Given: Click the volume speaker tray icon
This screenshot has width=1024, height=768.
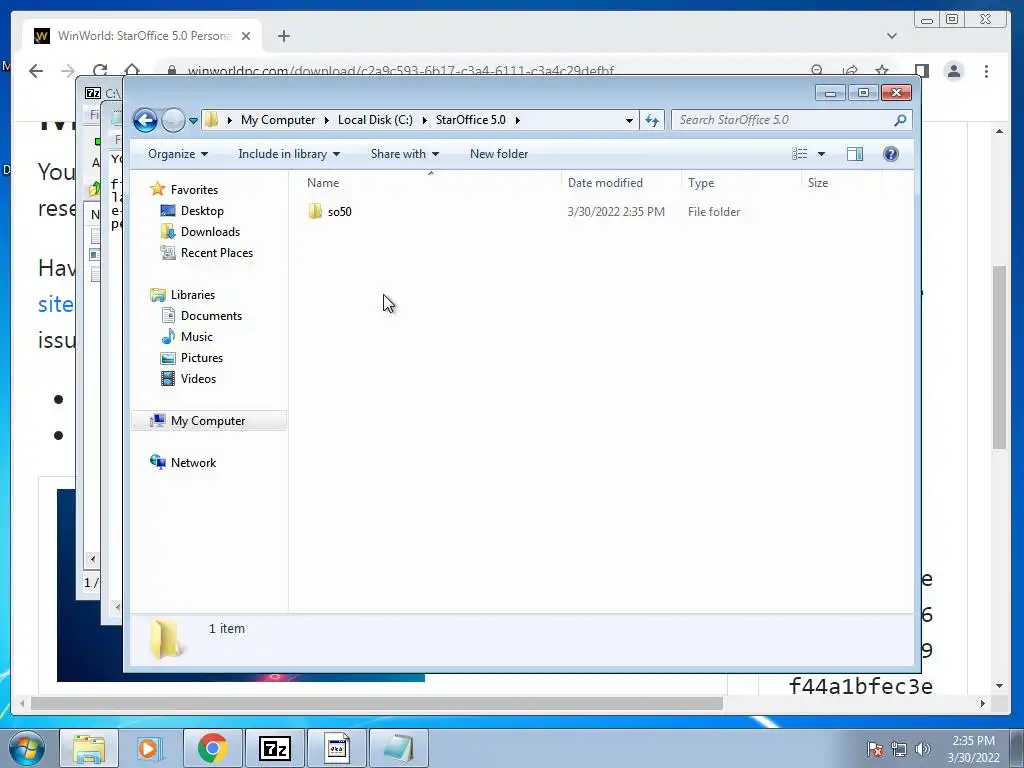Looking at the screenshot, I should click(x=923, y=749).
